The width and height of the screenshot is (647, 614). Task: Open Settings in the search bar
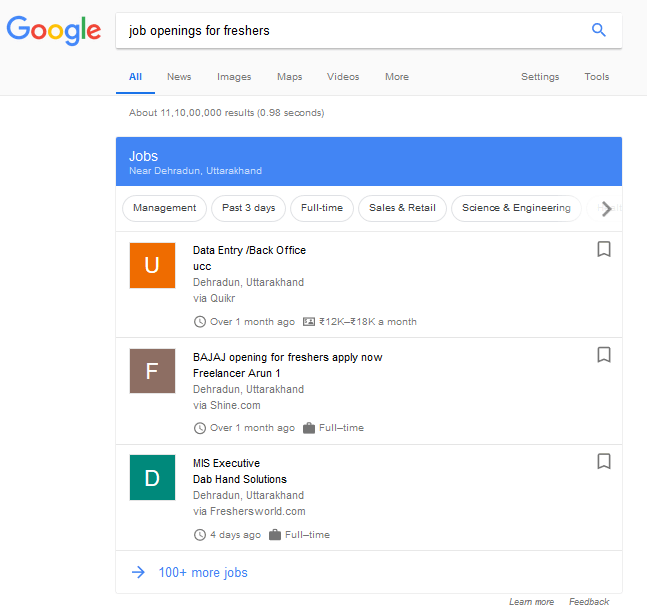point(540,77)
